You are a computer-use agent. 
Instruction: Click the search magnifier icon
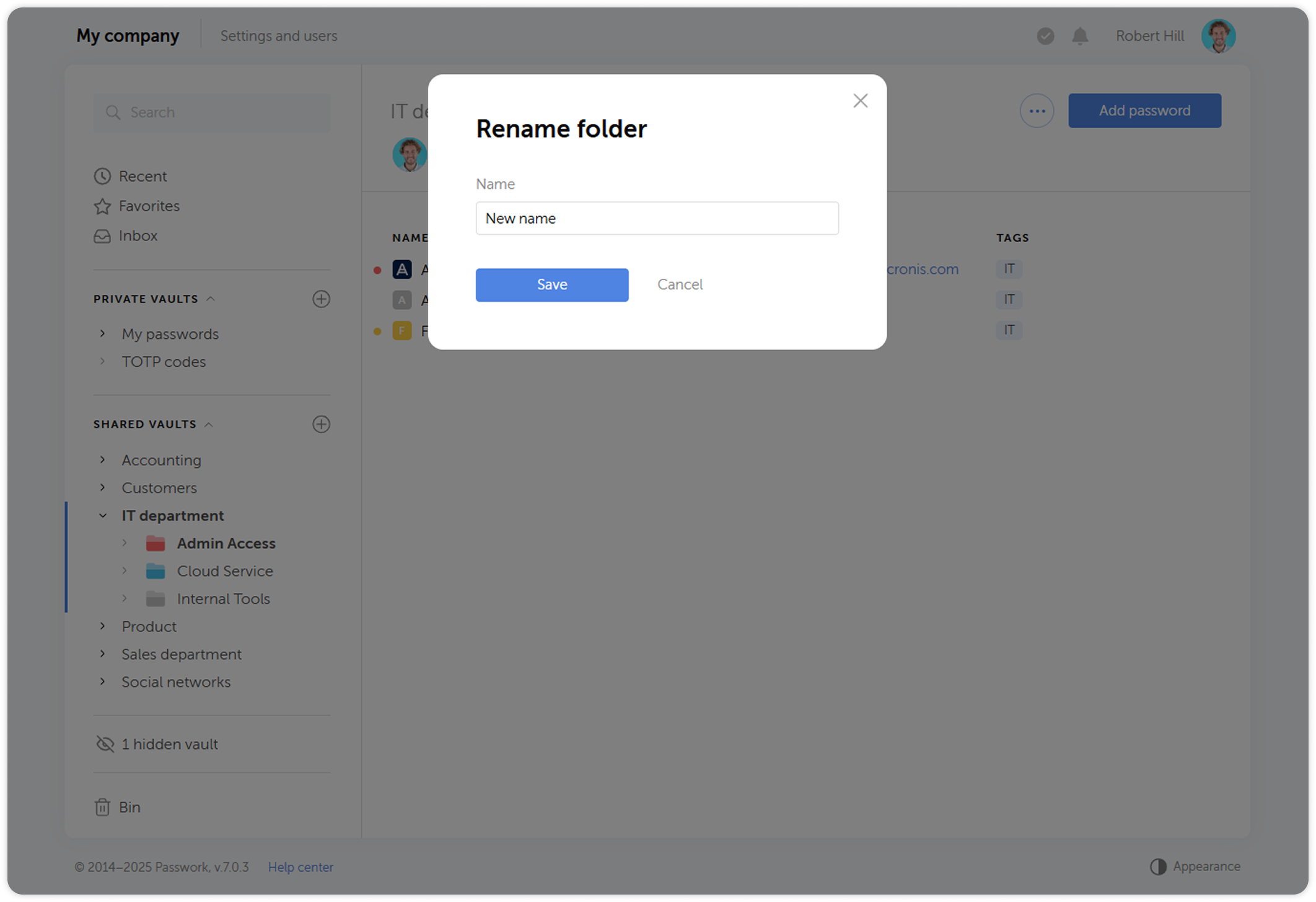[113, 112]
